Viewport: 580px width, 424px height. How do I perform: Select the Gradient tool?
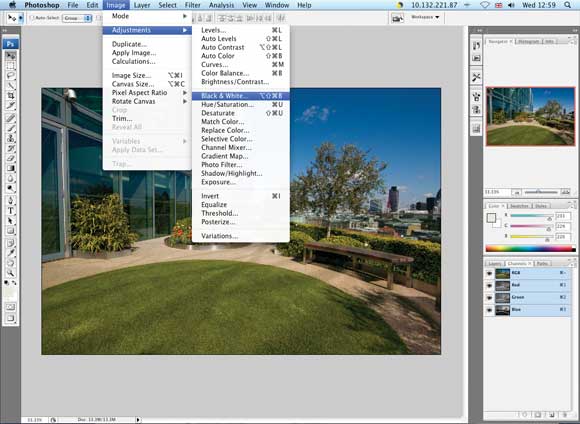[x=11, y=168]
